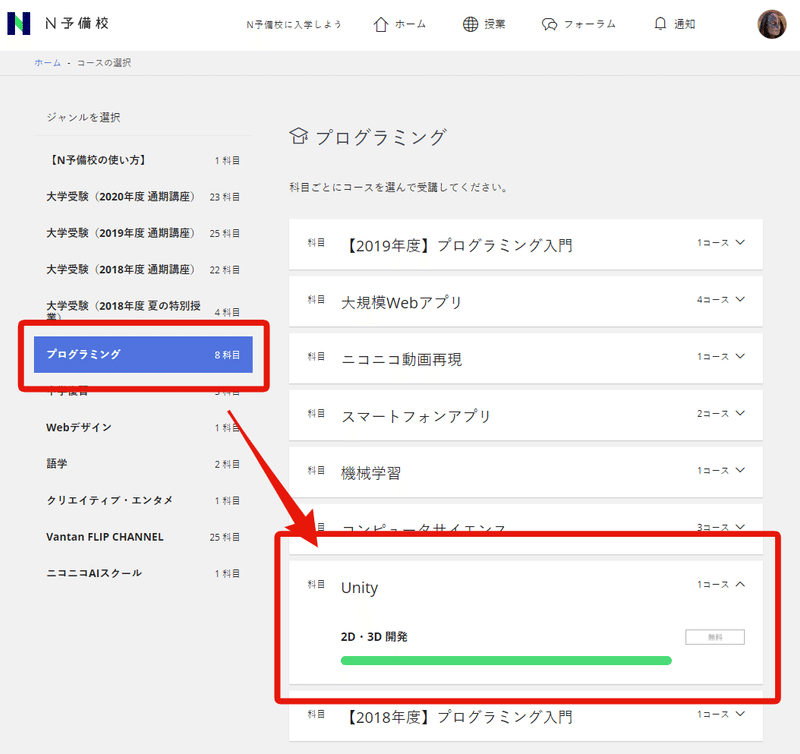Open 大規模Webアプリ subject title
Viewport: 800px width, 754px height.
(401, 303)
